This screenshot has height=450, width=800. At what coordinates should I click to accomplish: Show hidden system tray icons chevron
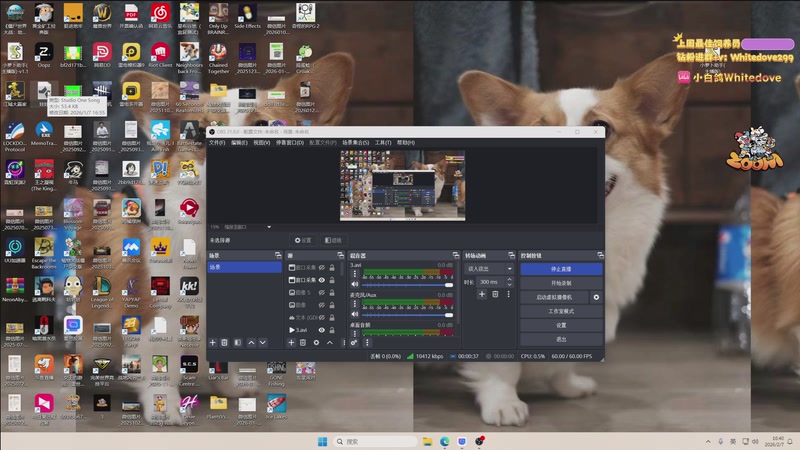click(708, 442)
